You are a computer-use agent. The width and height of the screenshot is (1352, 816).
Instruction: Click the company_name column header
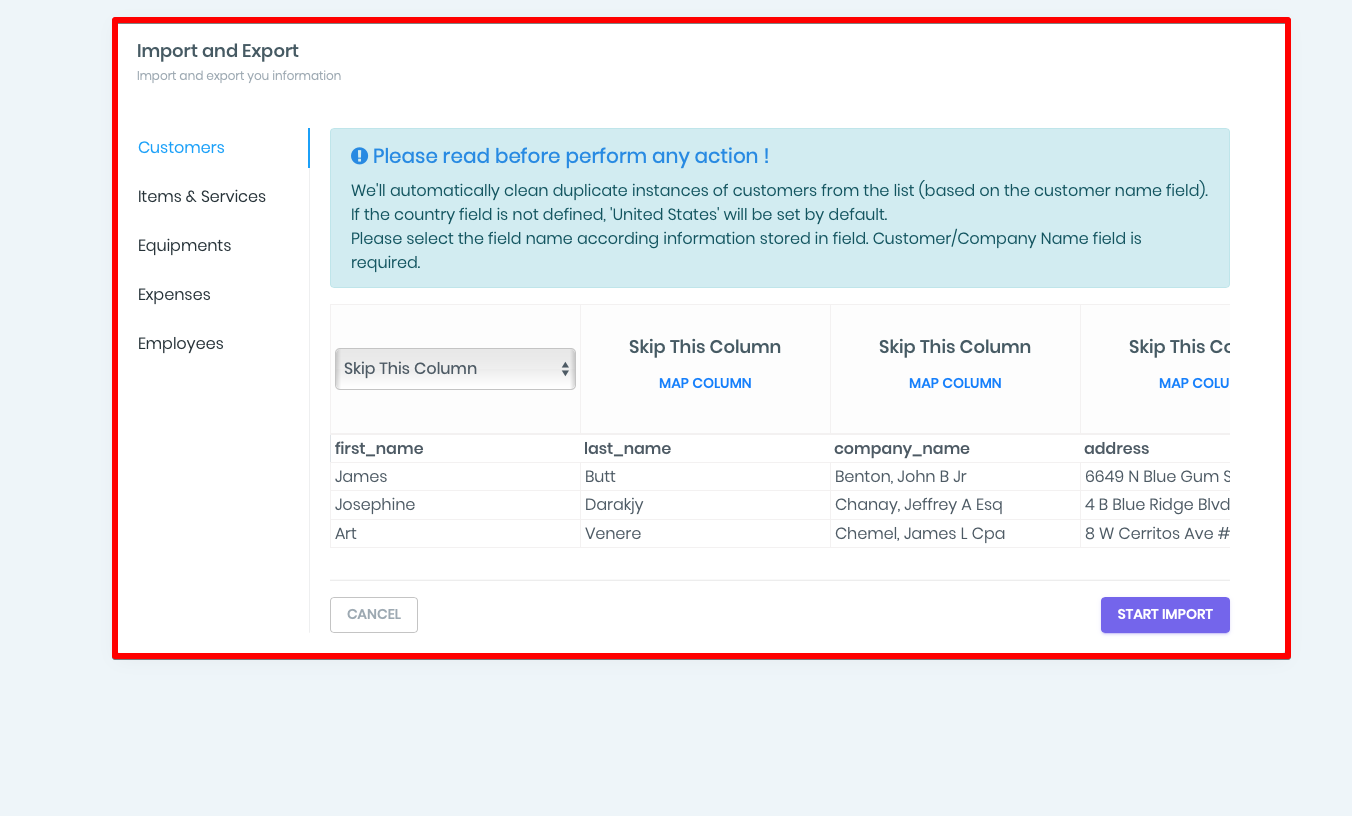click(955, 449)
